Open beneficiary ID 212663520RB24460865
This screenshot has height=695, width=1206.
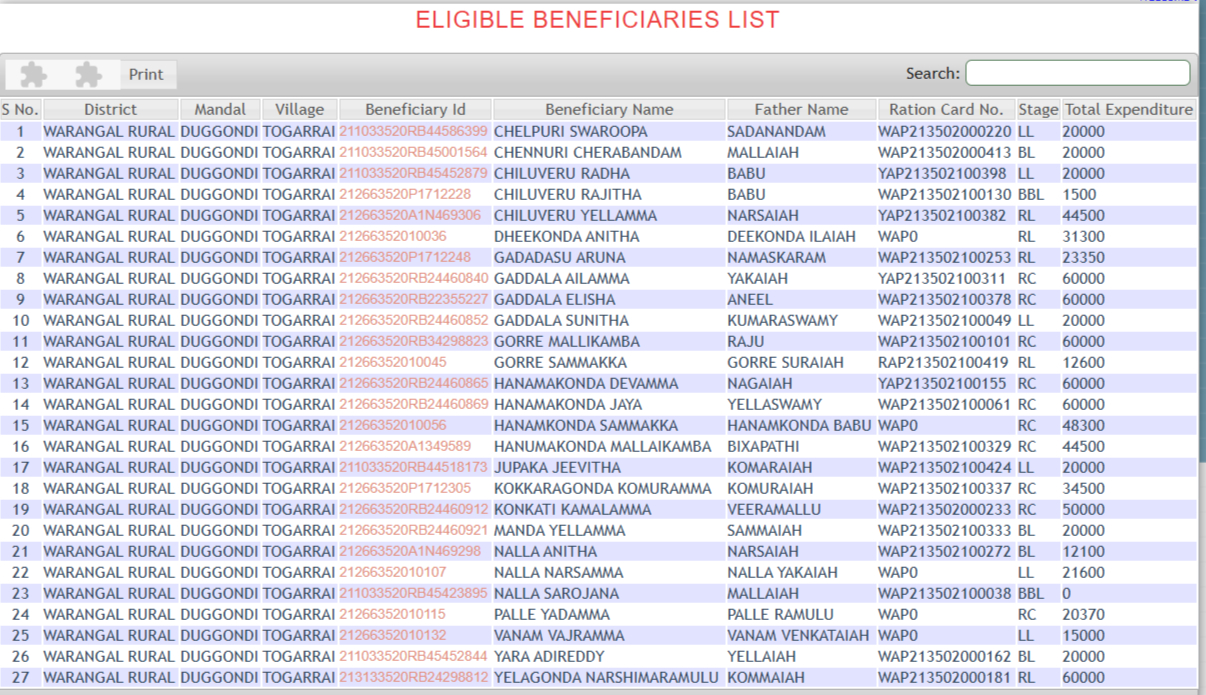point(414,383)
